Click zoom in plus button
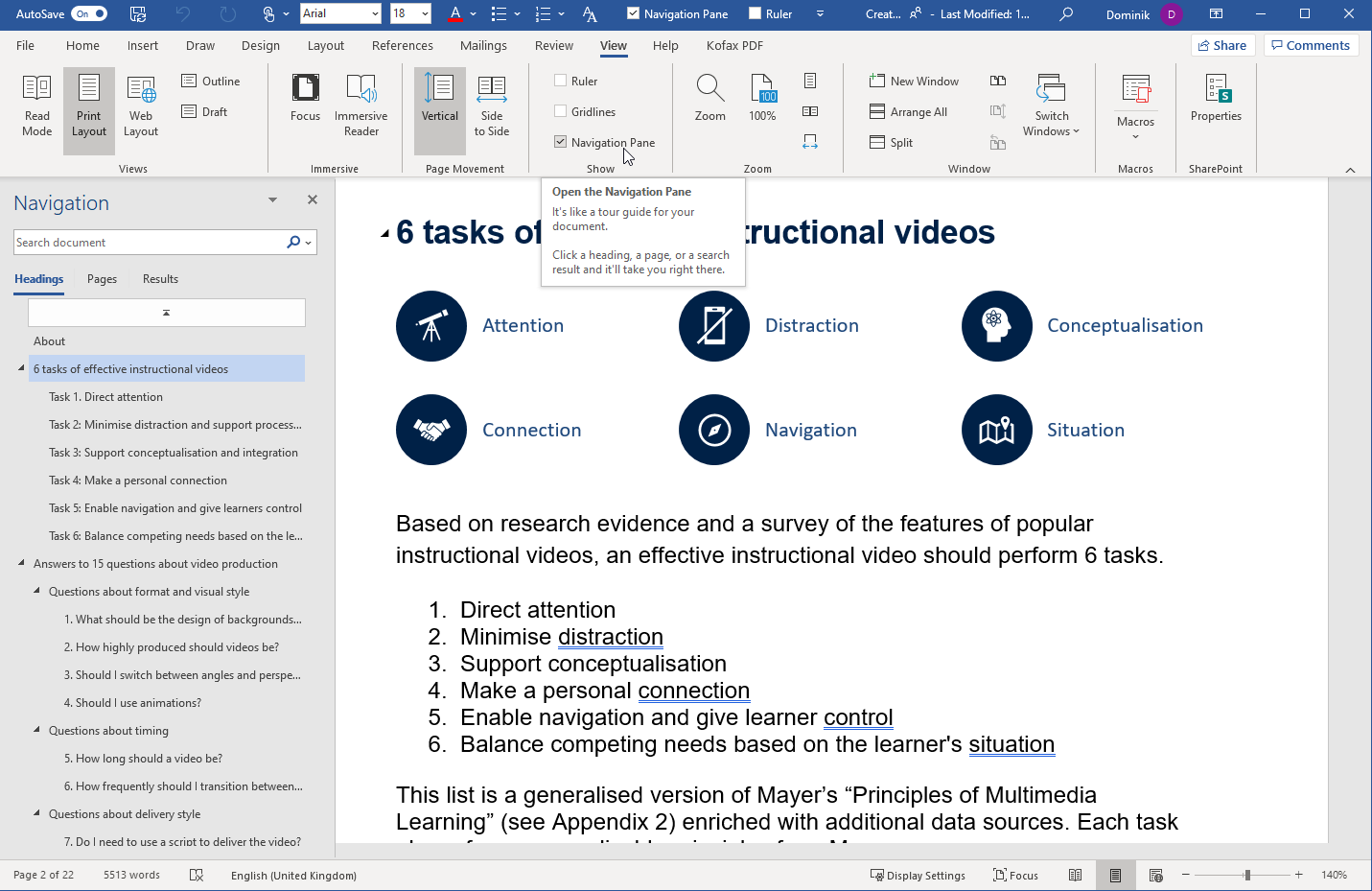Image resolution: width=1372 pixels, height=891 pixels. (1299, 875)
